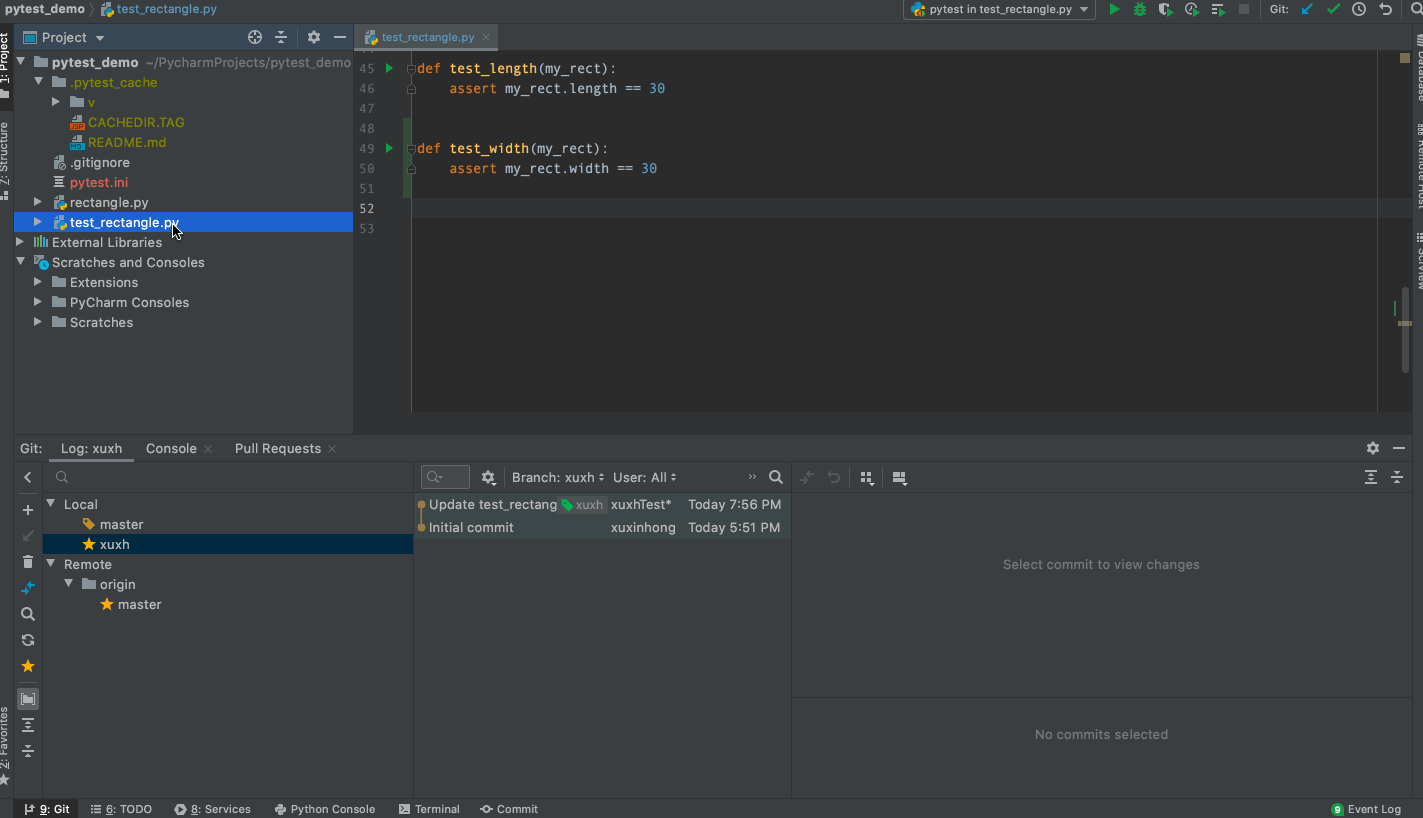Compare with current branch blue arrows

[x=28, y=588]
